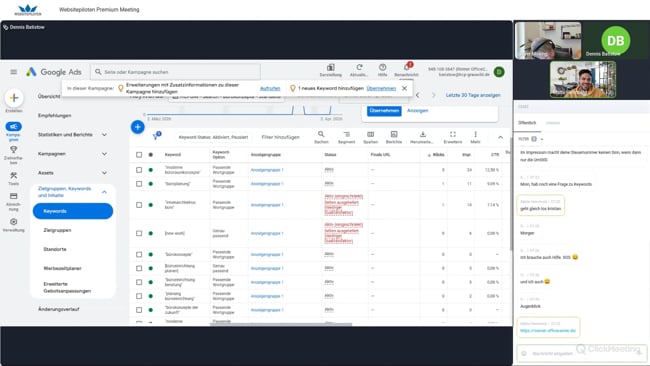This screenshot has width=650, height=366.
Task: Open the Zielvorhaben trophy icon
Action: [14, 150]
